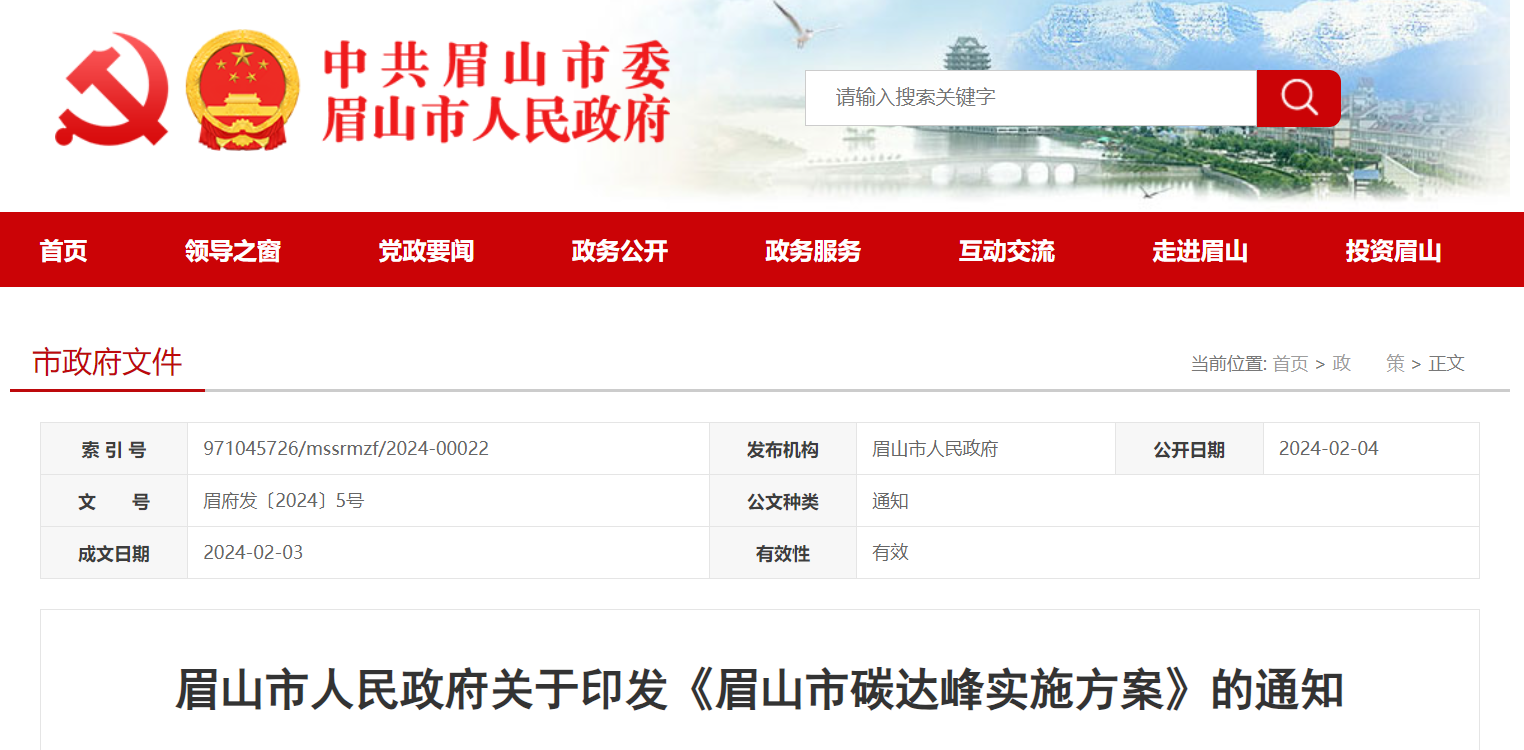
Task: Navigate to the 互动交流 section
Action: 1006,251
